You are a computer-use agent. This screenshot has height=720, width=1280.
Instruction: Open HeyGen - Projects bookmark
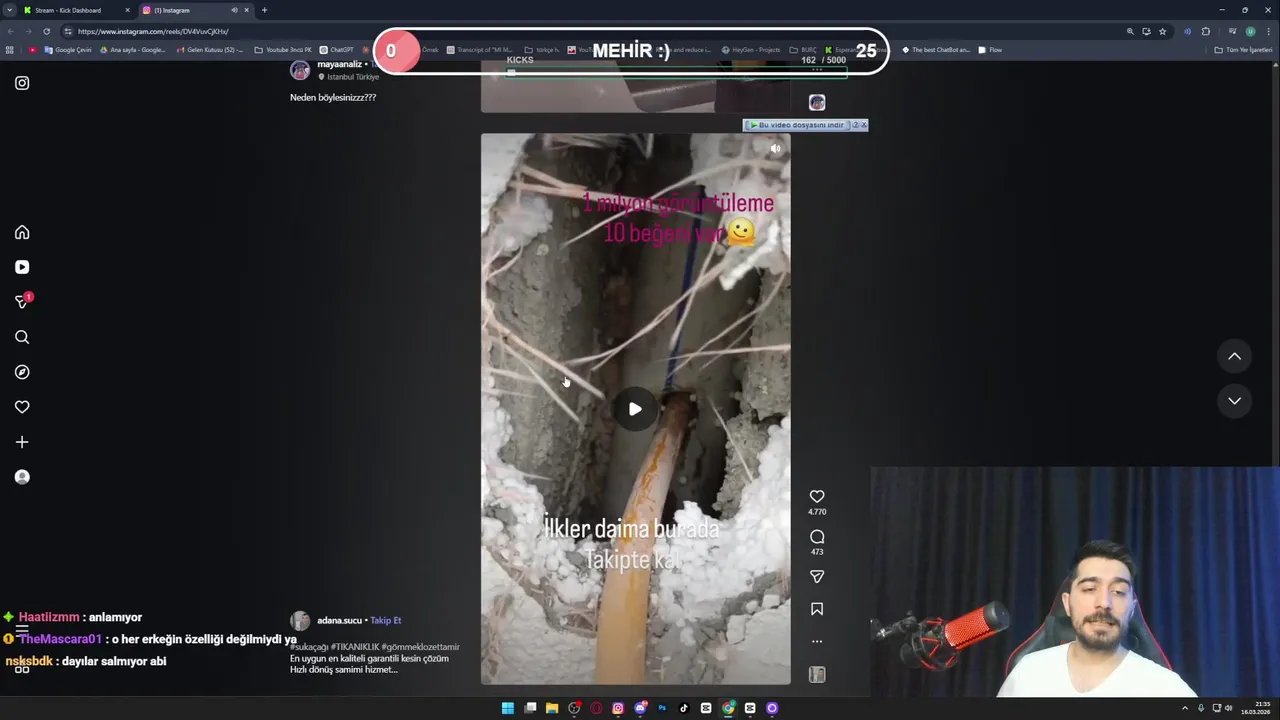751,50
